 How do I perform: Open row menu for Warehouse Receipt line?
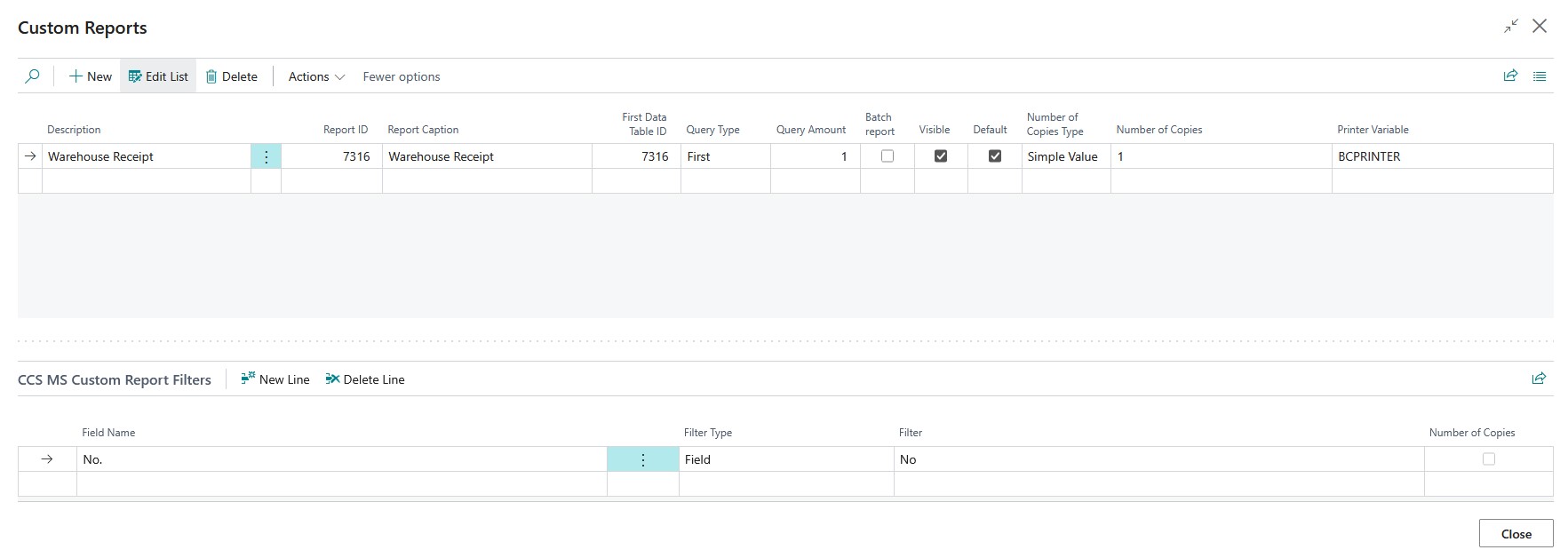pos(266,156)
